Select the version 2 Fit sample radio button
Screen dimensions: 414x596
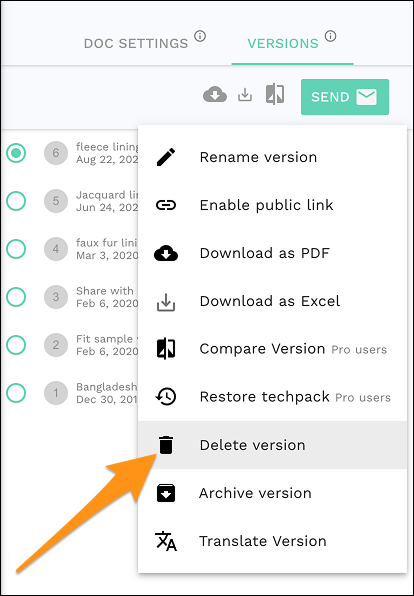coord(16,345)
